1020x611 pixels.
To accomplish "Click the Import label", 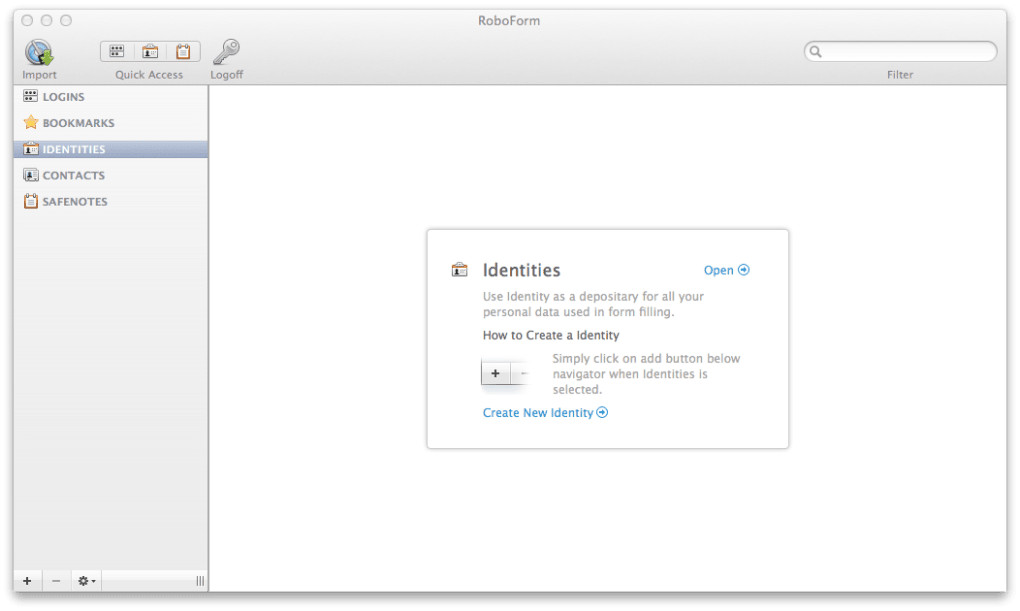I will pyautogui.click(x=39, y=74).
